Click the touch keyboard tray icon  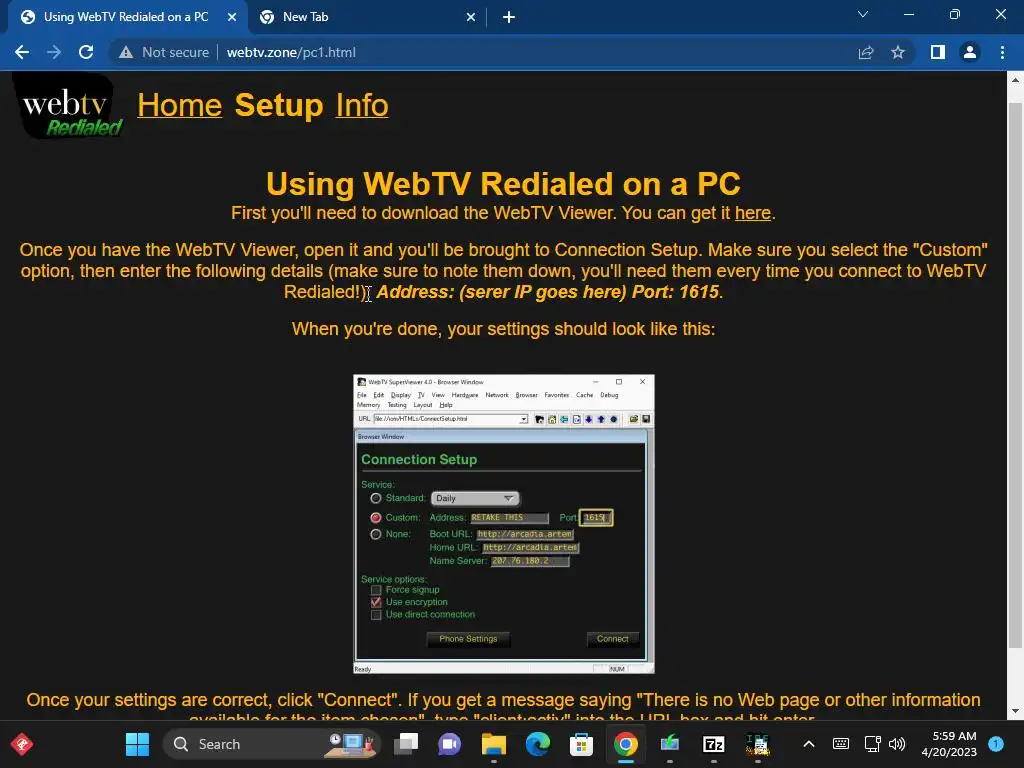(x=841, y=744)
